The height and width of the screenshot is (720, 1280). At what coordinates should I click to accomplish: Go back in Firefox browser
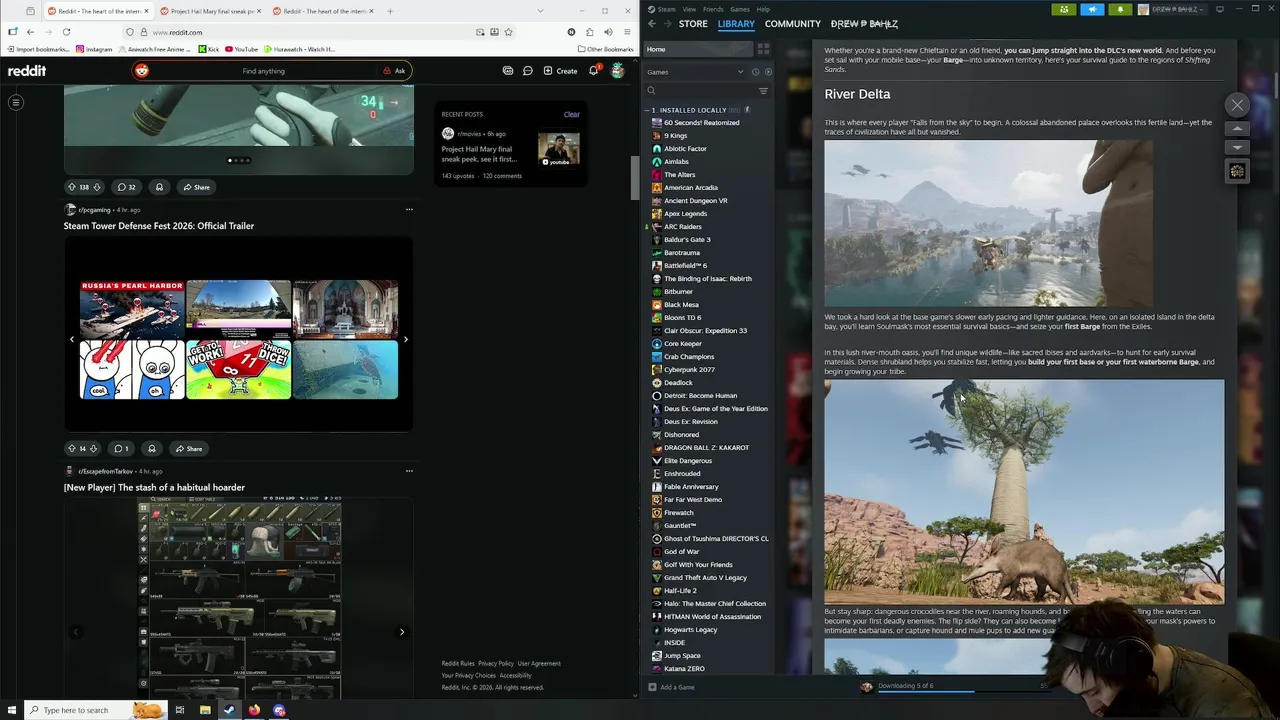point(30,32)
